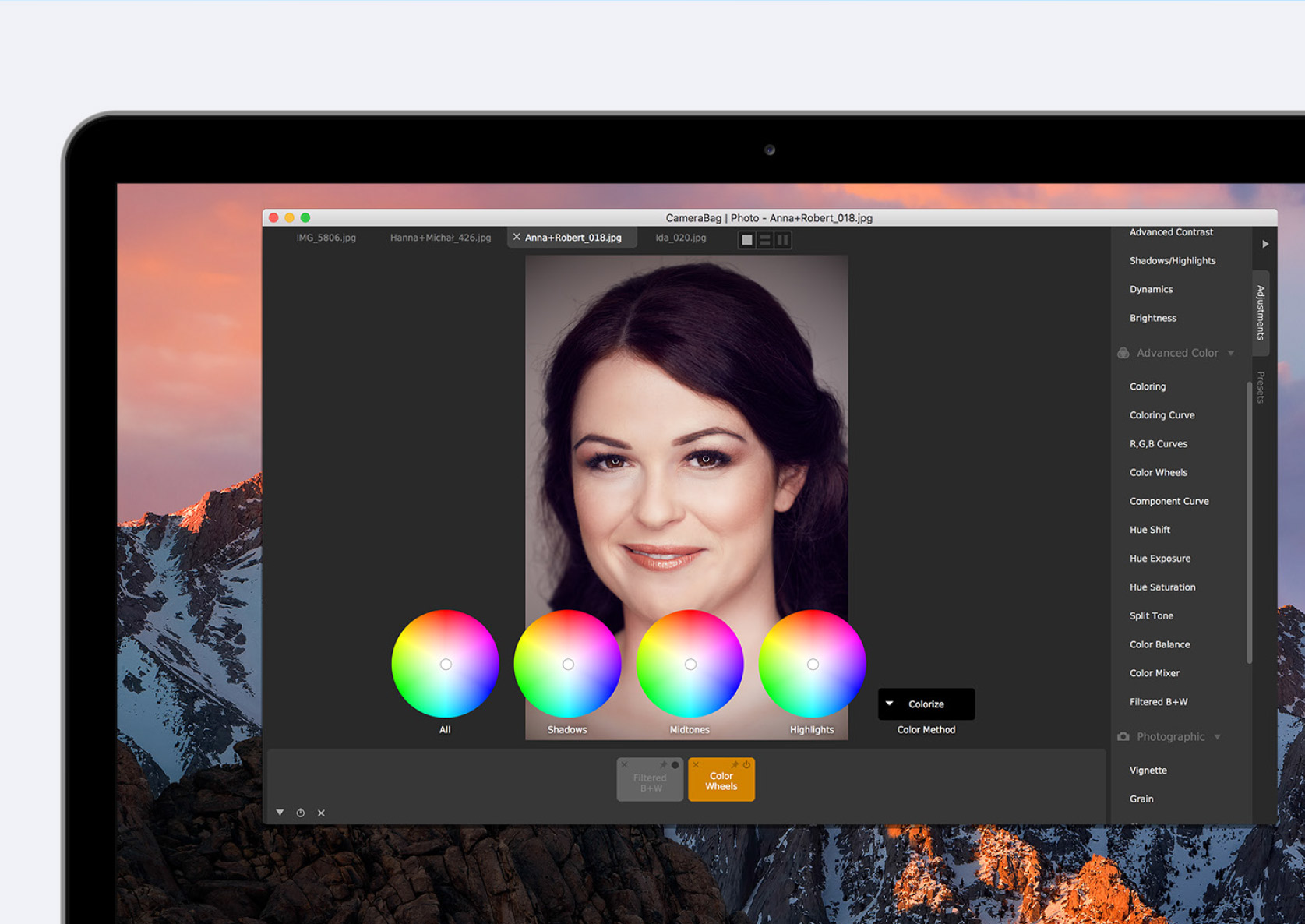Click the Midtones color wheel
Image resolution: width=1305 pixels, height=924 pixels.
tap(690, 664)
